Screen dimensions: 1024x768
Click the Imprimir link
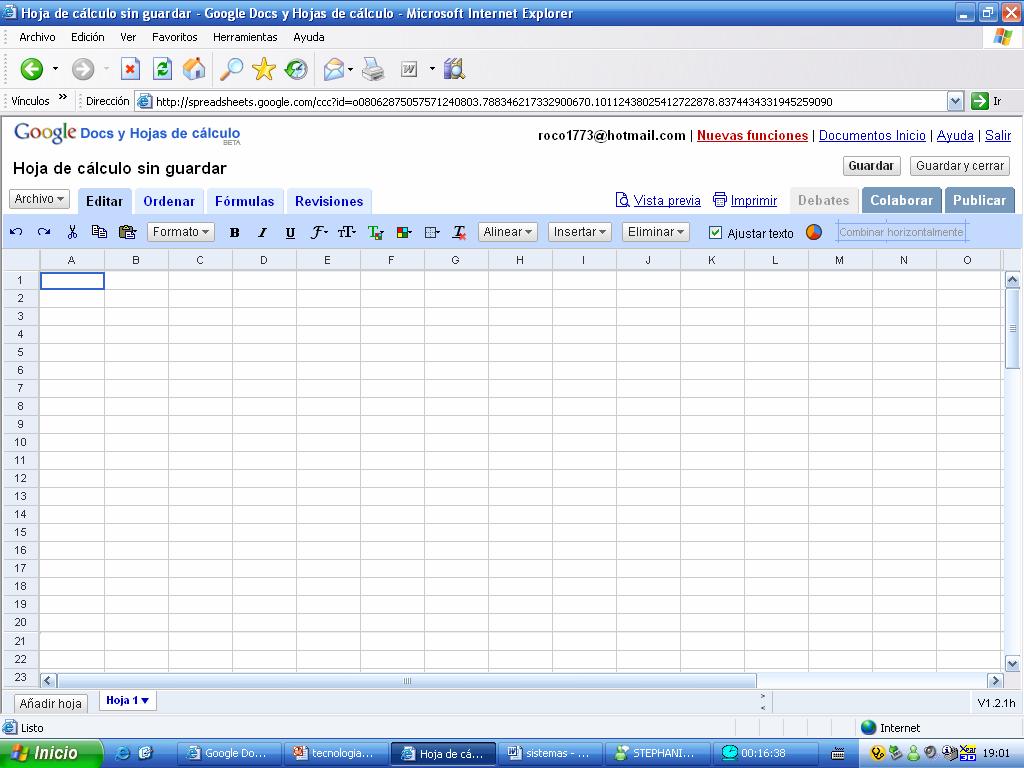pos(745,200)
